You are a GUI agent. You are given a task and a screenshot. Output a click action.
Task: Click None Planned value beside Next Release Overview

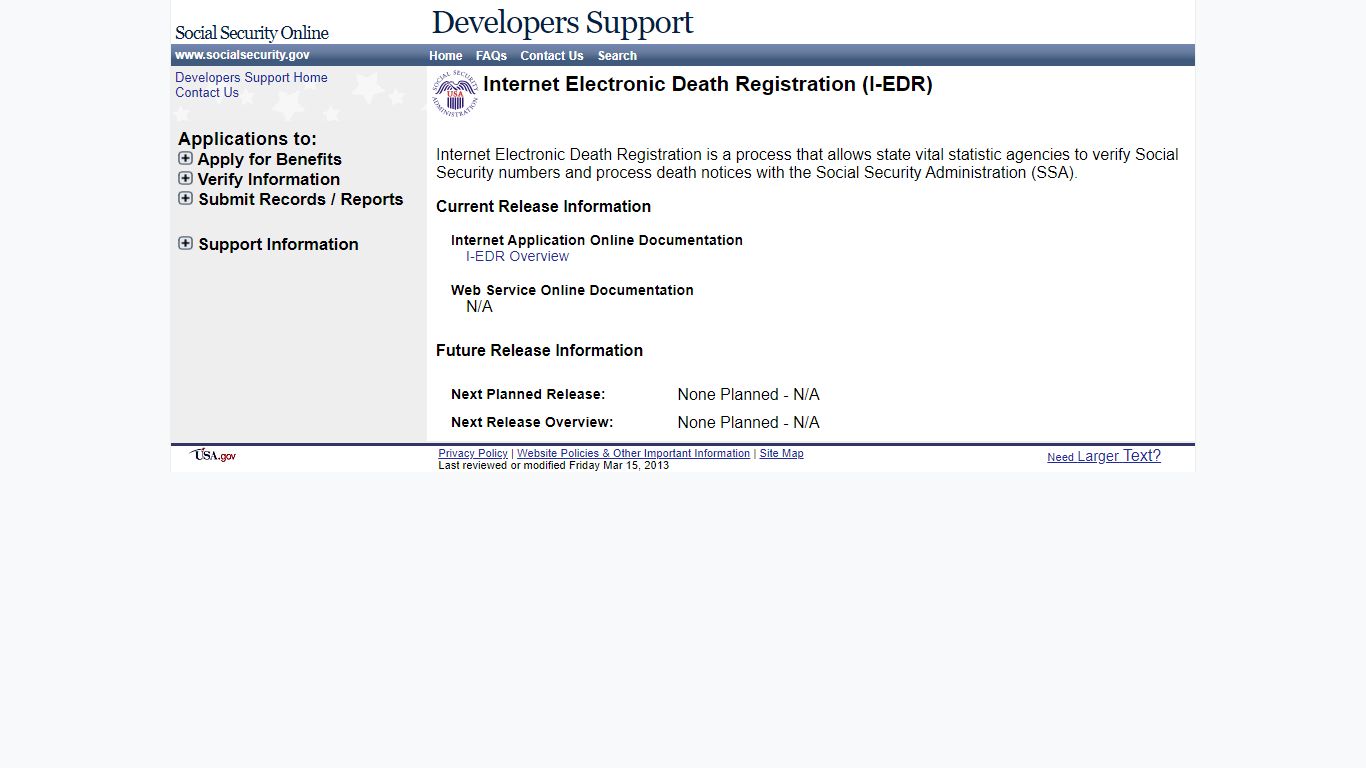748,423
